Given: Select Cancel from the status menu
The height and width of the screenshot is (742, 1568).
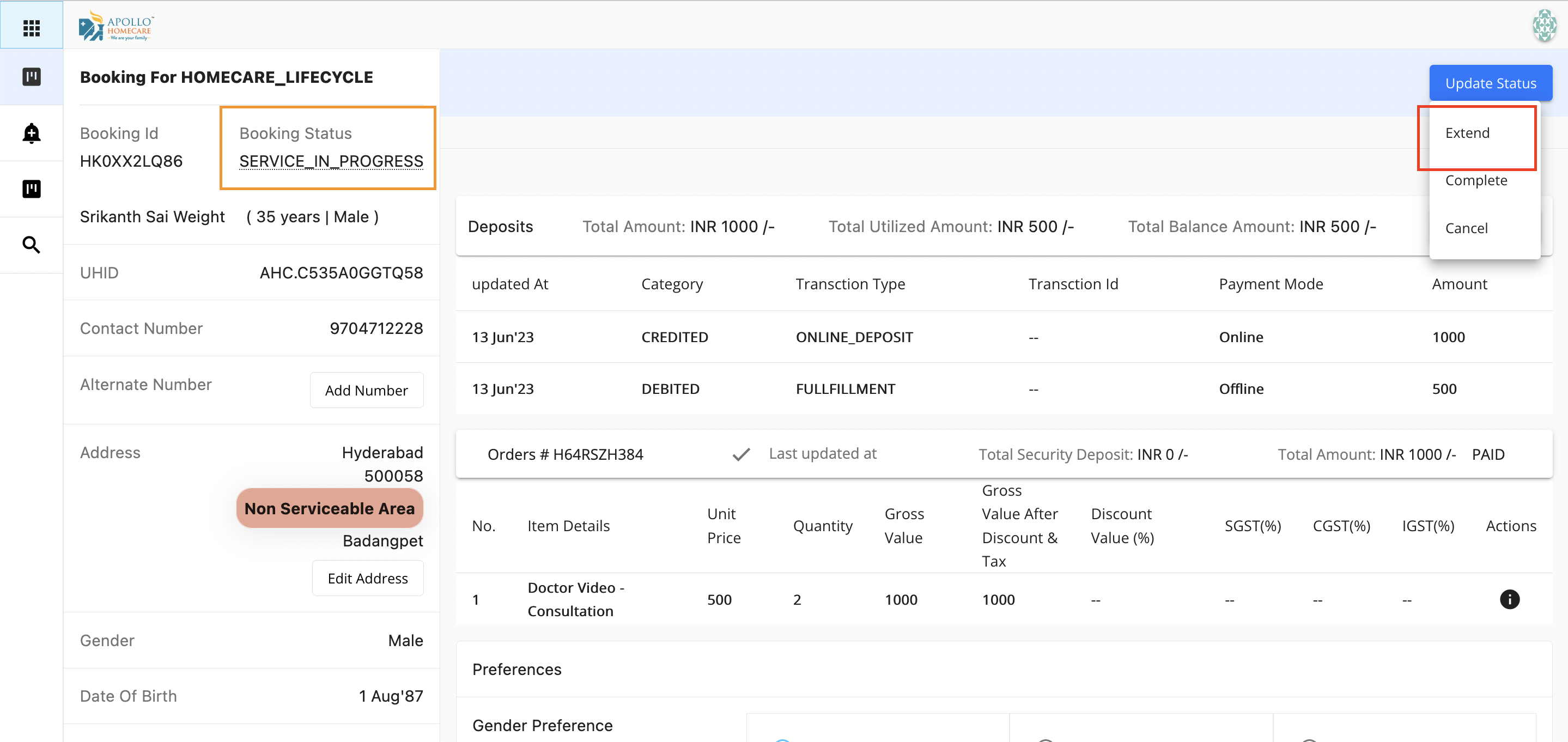Looking at the screenshot, I should point(1466,228).
